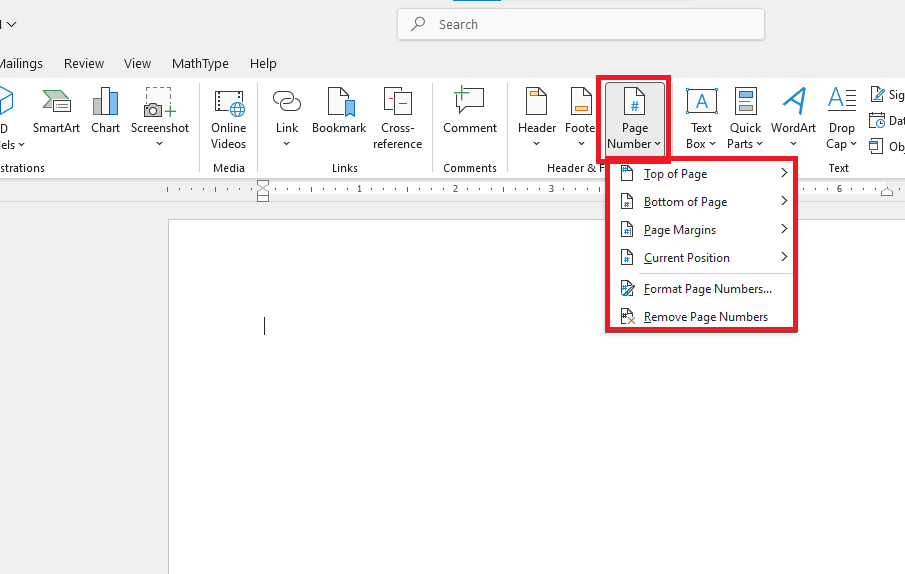This screenshot has height=574, width=905.
Task: Open the MathType tab
Action: tap(200, 63)
